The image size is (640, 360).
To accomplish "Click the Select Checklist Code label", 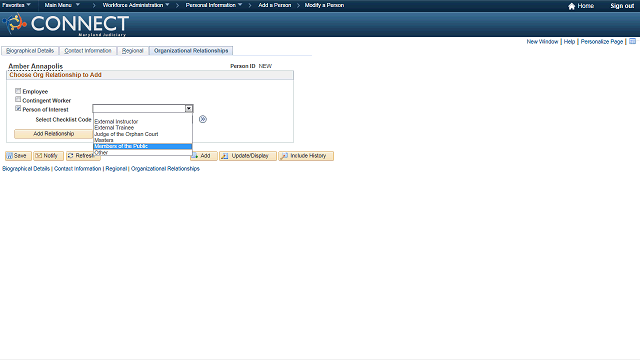I will pyautogui.click(x=63, y=120).
